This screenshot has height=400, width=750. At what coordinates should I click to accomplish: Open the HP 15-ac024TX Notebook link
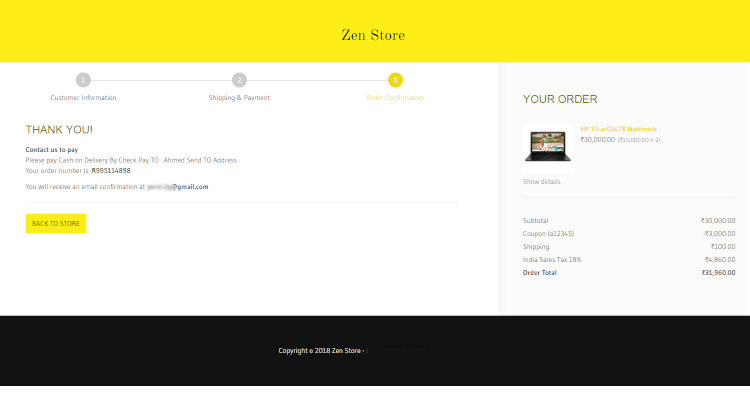click(618, 129)
